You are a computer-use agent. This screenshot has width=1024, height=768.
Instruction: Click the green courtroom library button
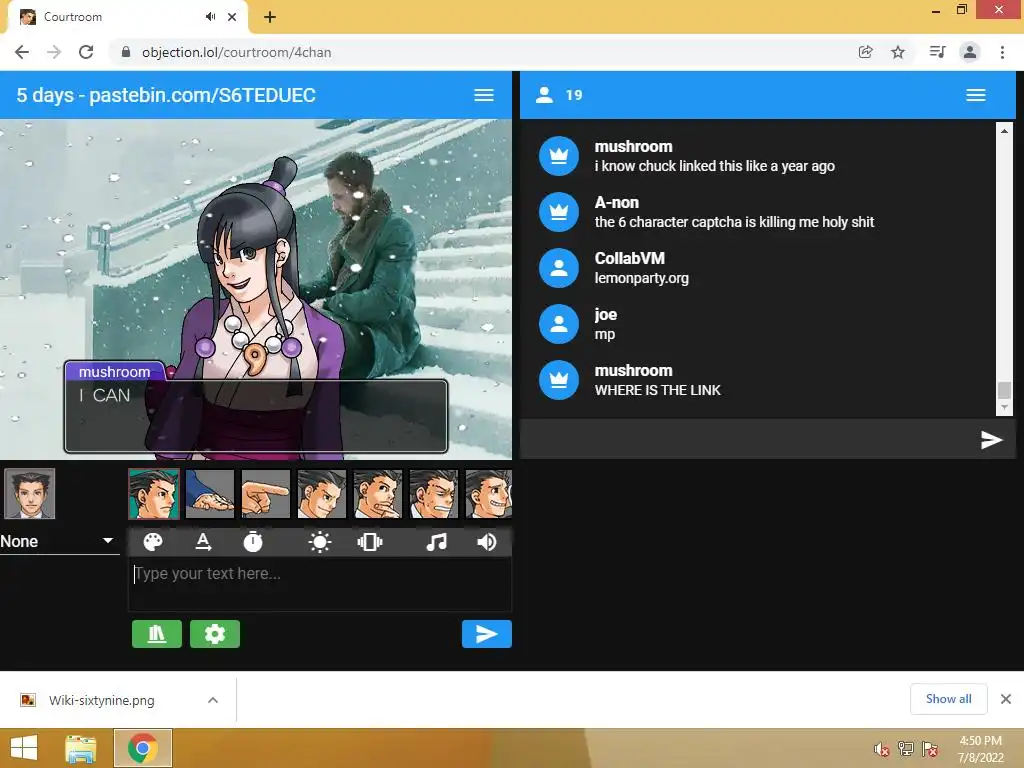(x=157, y=634)
